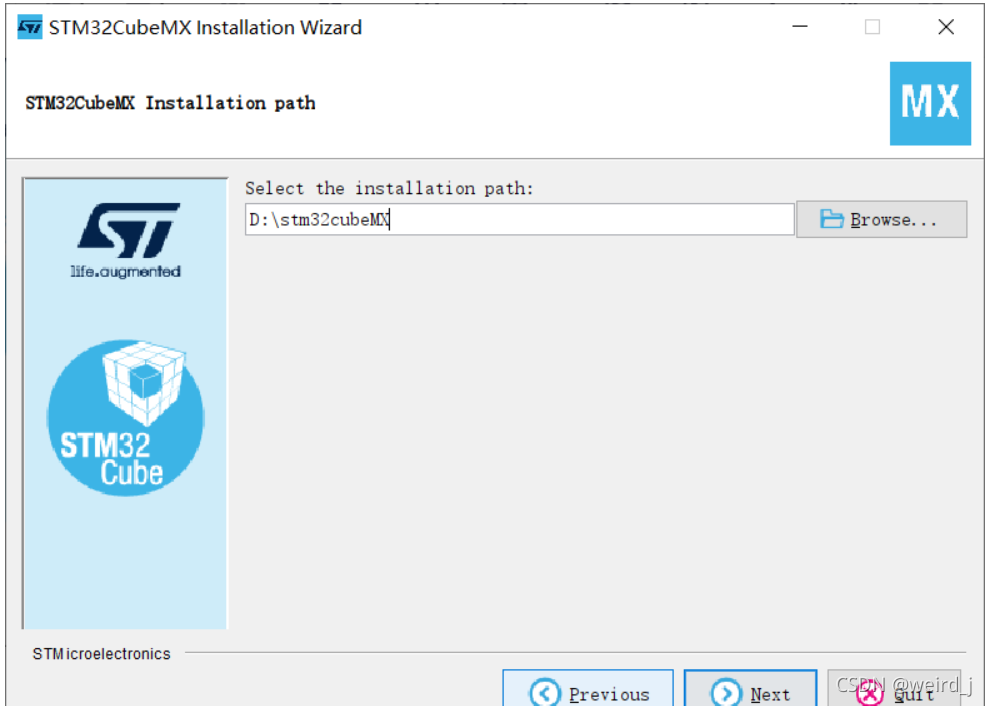This screenshot has width=987, height=706.
Task: Click the Next button
Action: coord(750,688)
